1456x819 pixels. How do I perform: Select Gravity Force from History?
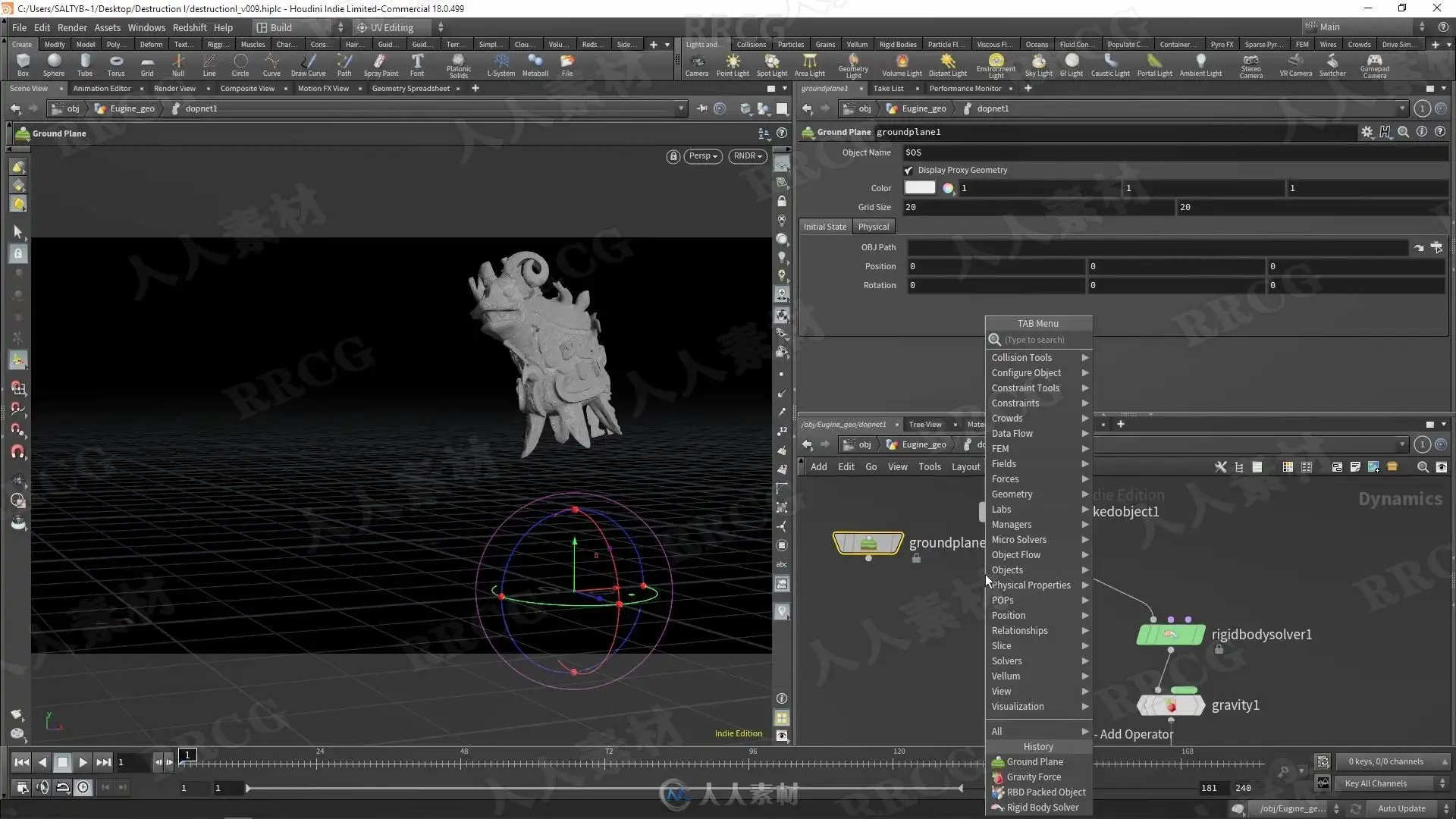[x=1033, y=777]
